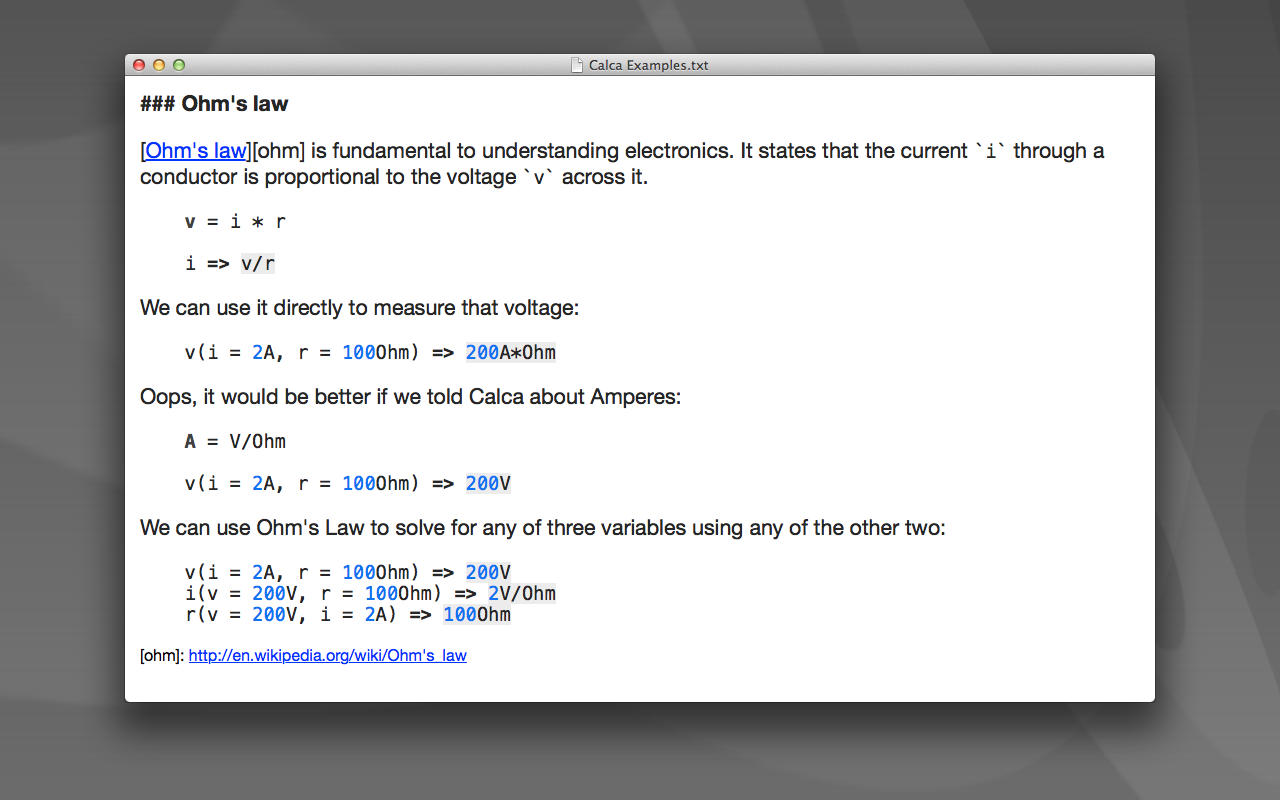Image resolution: width=1280 pixels, height=800 pixels.
Task: Minimize the window with the yellow button
Action: pos(159,65)
